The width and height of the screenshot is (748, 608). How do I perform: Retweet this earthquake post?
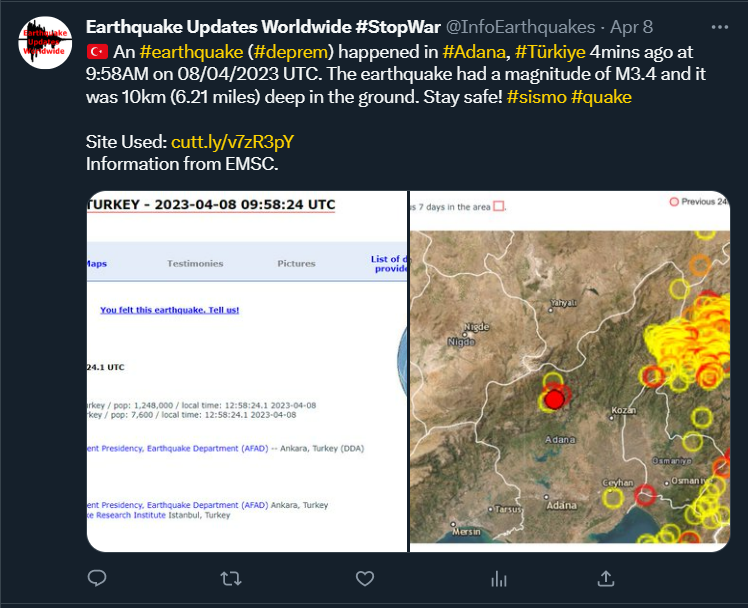click(x=230, y=578)
